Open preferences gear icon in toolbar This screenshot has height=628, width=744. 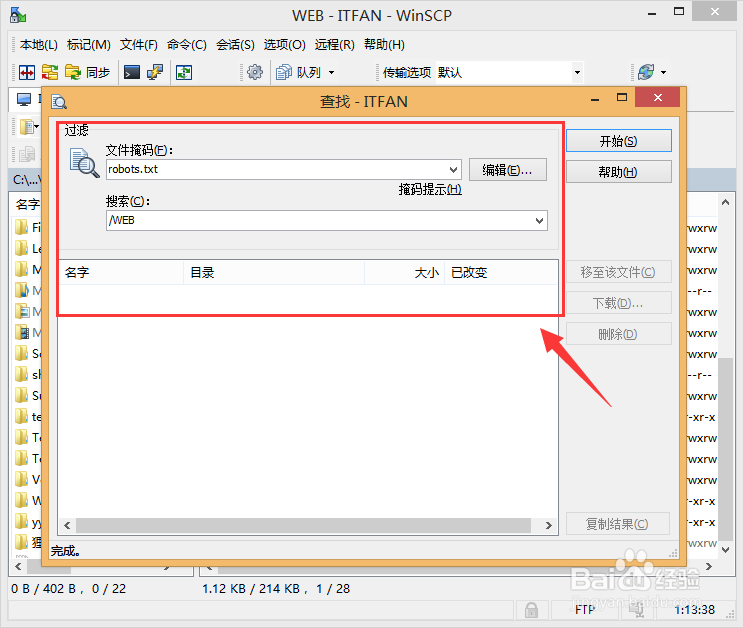255,73
